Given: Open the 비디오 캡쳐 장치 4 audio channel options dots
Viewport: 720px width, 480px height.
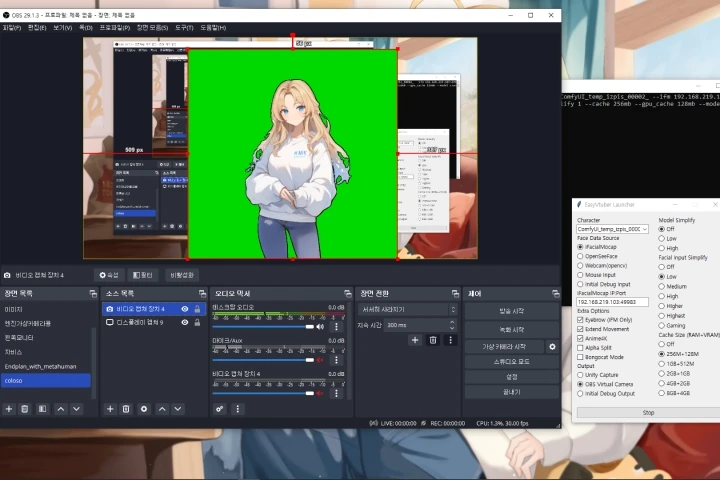Looking at the screenshot, I should [336, 393].
